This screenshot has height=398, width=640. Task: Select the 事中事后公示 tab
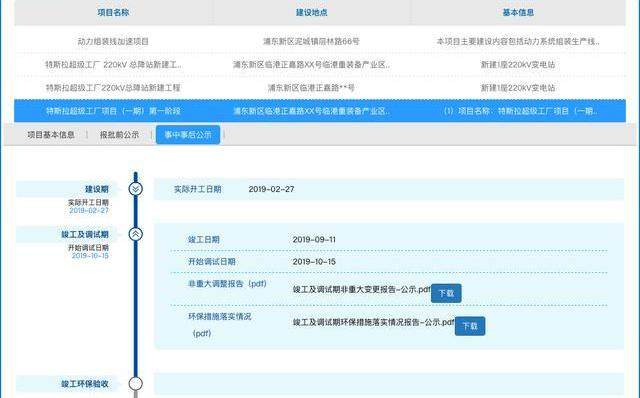(188, 135)
